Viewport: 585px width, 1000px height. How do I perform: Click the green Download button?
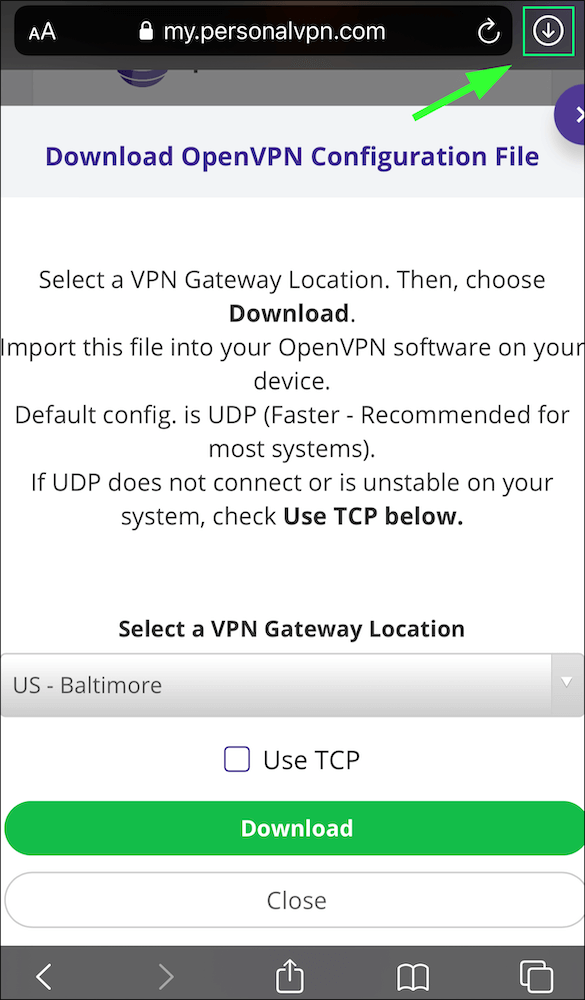point(296,828)
